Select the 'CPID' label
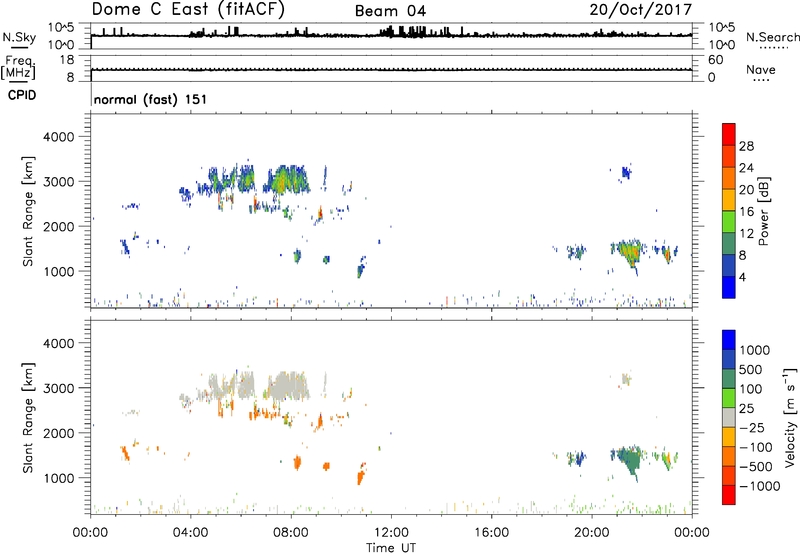The height and width of the screenshot is (554, 800). pyautogui.click(x=22, y=95)
